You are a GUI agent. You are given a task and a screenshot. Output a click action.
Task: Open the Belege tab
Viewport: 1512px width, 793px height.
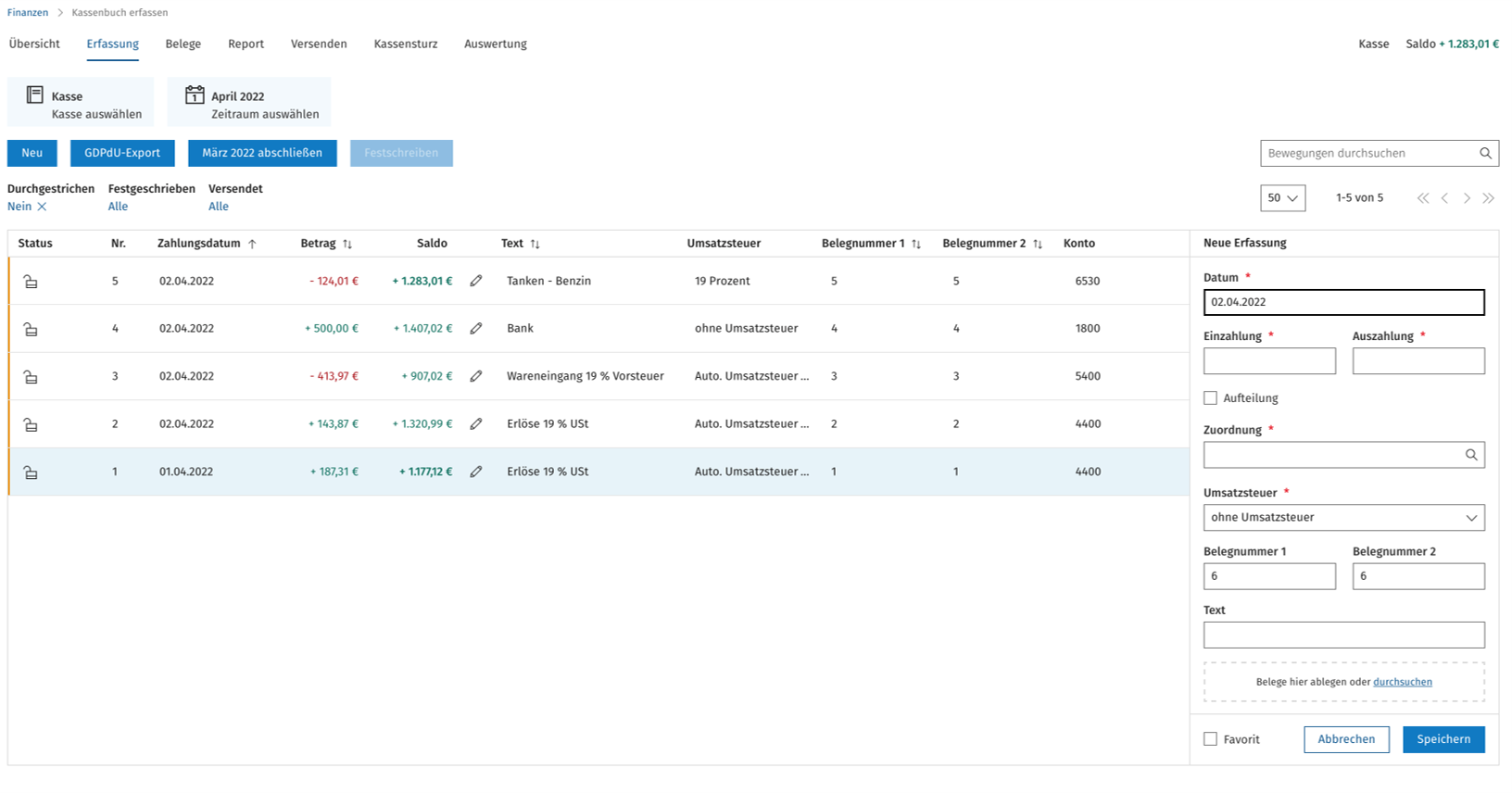(183, 44)
